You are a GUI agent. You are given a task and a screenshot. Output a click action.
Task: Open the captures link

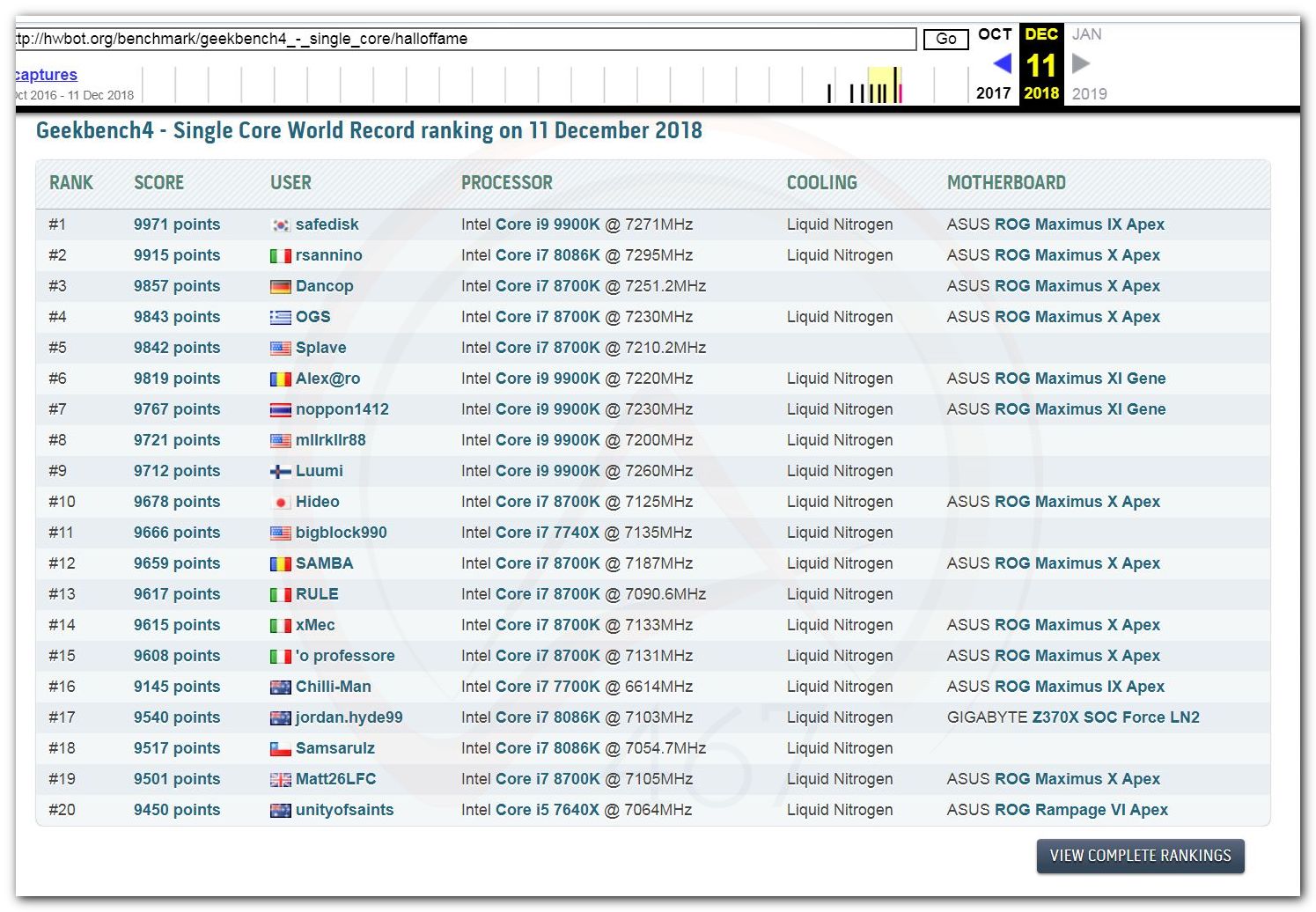[46, 75]
